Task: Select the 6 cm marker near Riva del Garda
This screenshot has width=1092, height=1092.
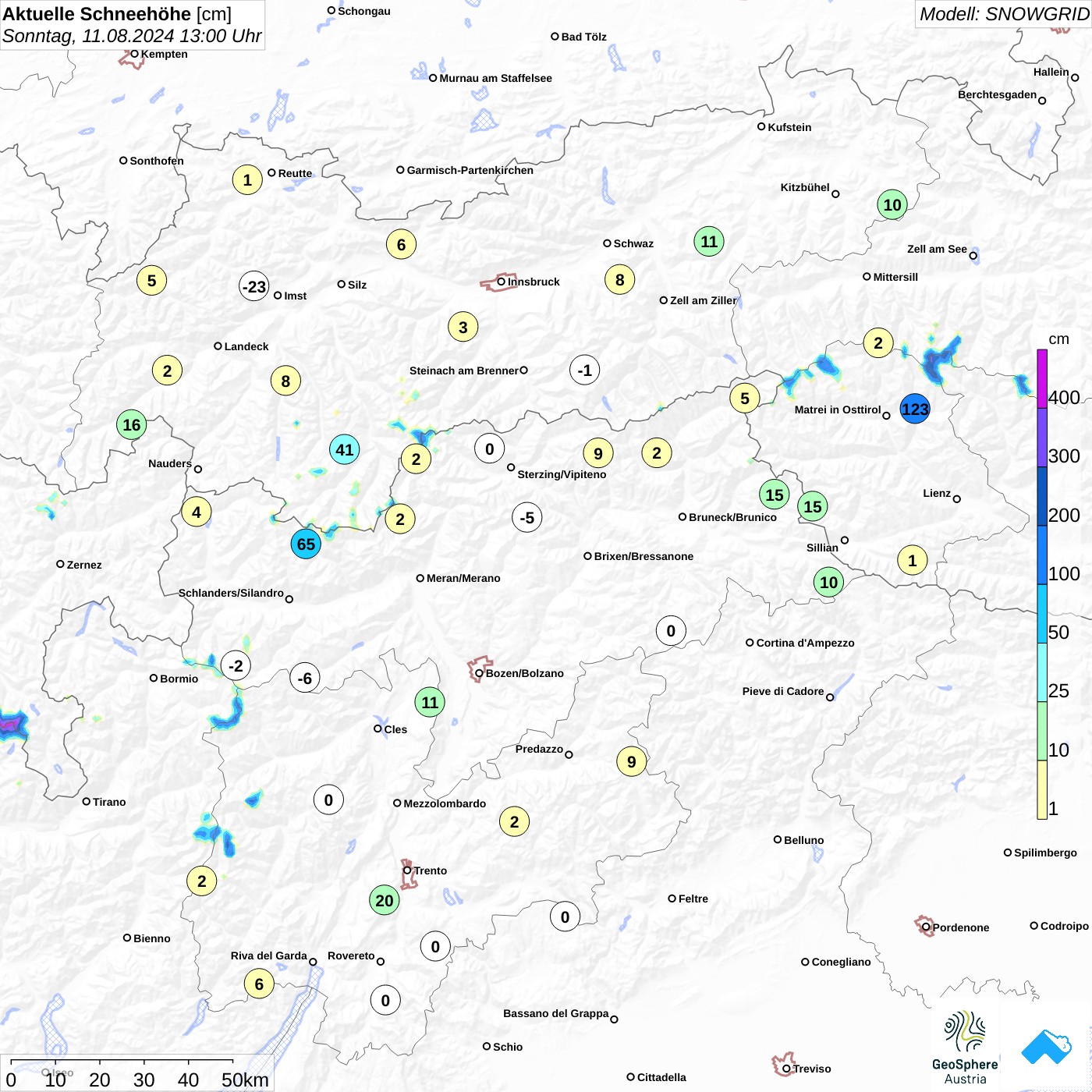Action: point(260,984)
